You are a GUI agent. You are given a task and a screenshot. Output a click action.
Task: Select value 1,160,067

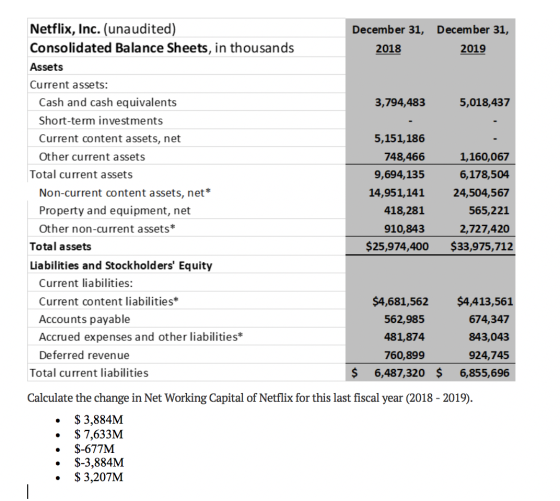tap(485, 156)
